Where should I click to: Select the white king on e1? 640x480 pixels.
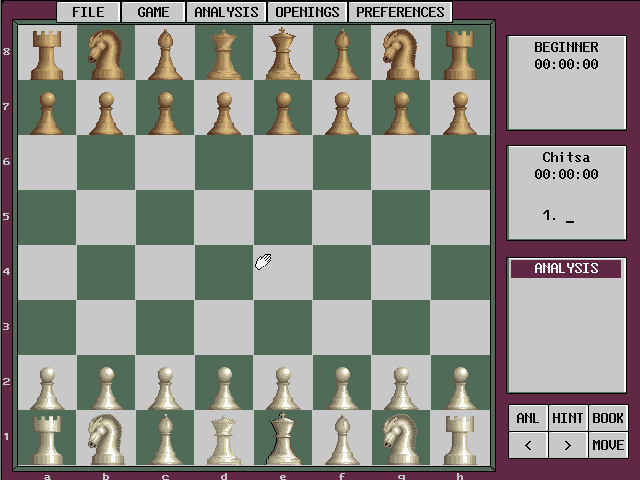[x=283, y=438]
